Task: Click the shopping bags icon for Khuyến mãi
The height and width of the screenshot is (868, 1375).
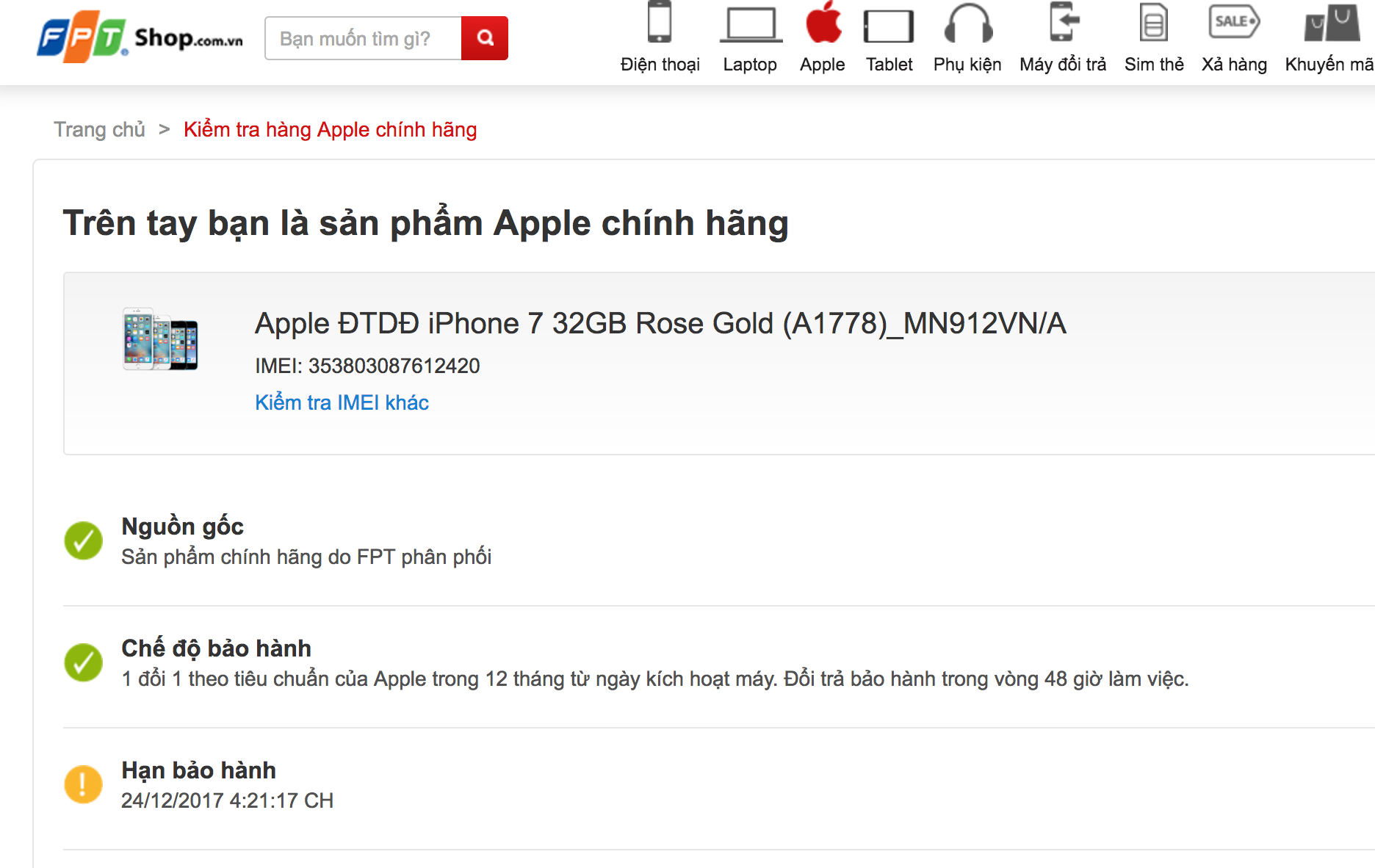Action: [1332, 23]
